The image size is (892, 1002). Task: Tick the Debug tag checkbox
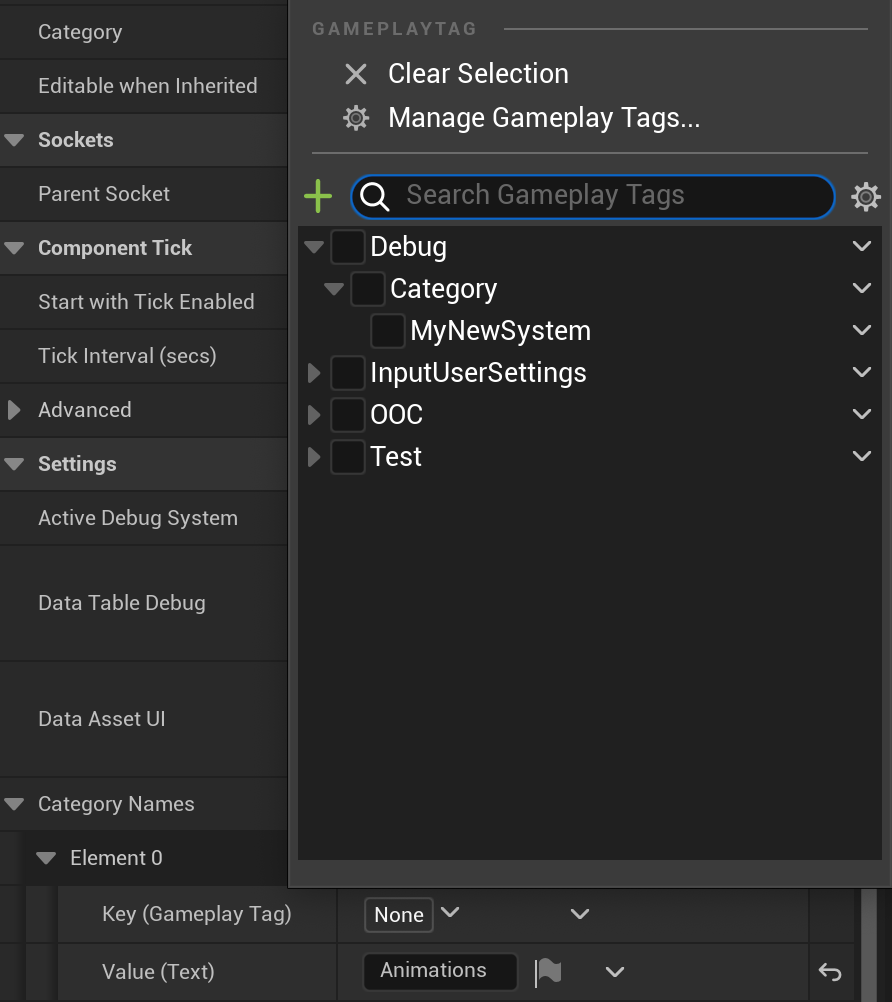[x=348, y=247]
